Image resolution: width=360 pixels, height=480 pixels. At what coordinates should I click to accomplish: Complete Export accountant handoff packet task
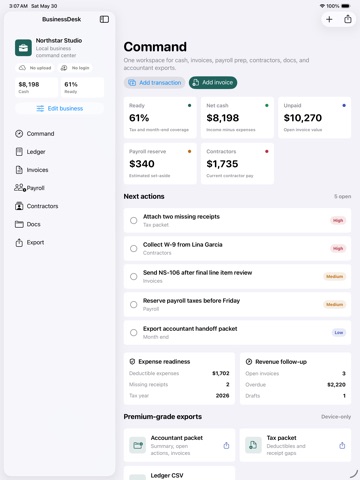click(134, 332)
